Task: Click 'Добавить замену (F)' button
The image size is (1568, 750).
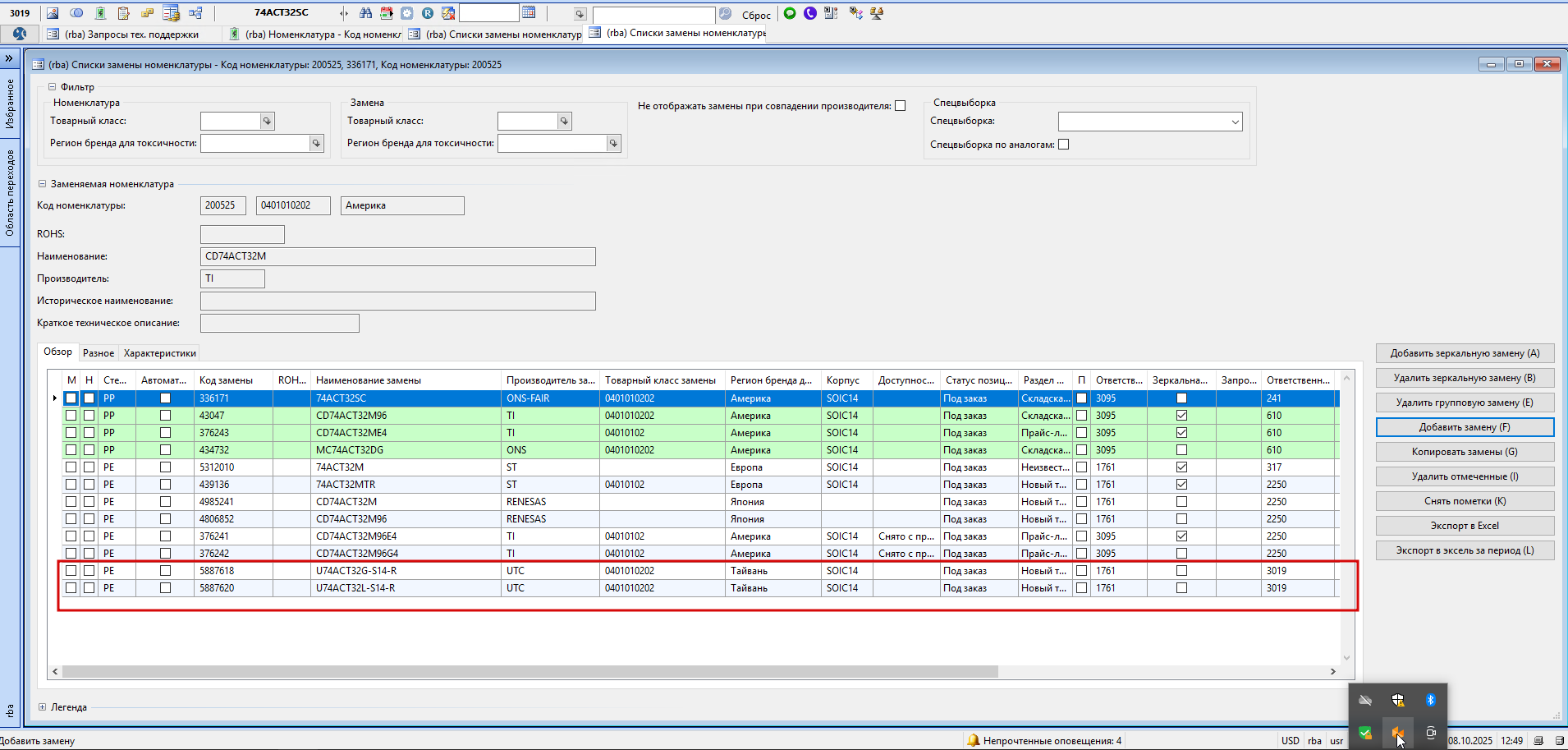Action: point(1465,427)
